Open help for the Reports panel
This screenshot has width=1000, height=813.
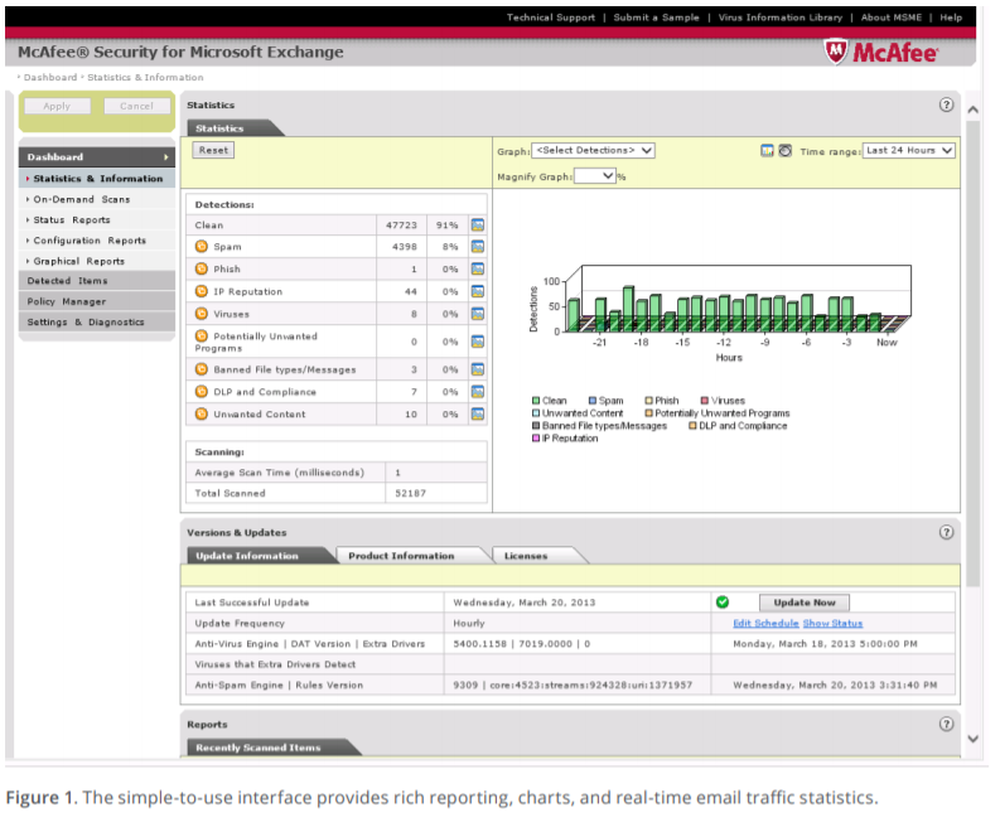(946, 724)
